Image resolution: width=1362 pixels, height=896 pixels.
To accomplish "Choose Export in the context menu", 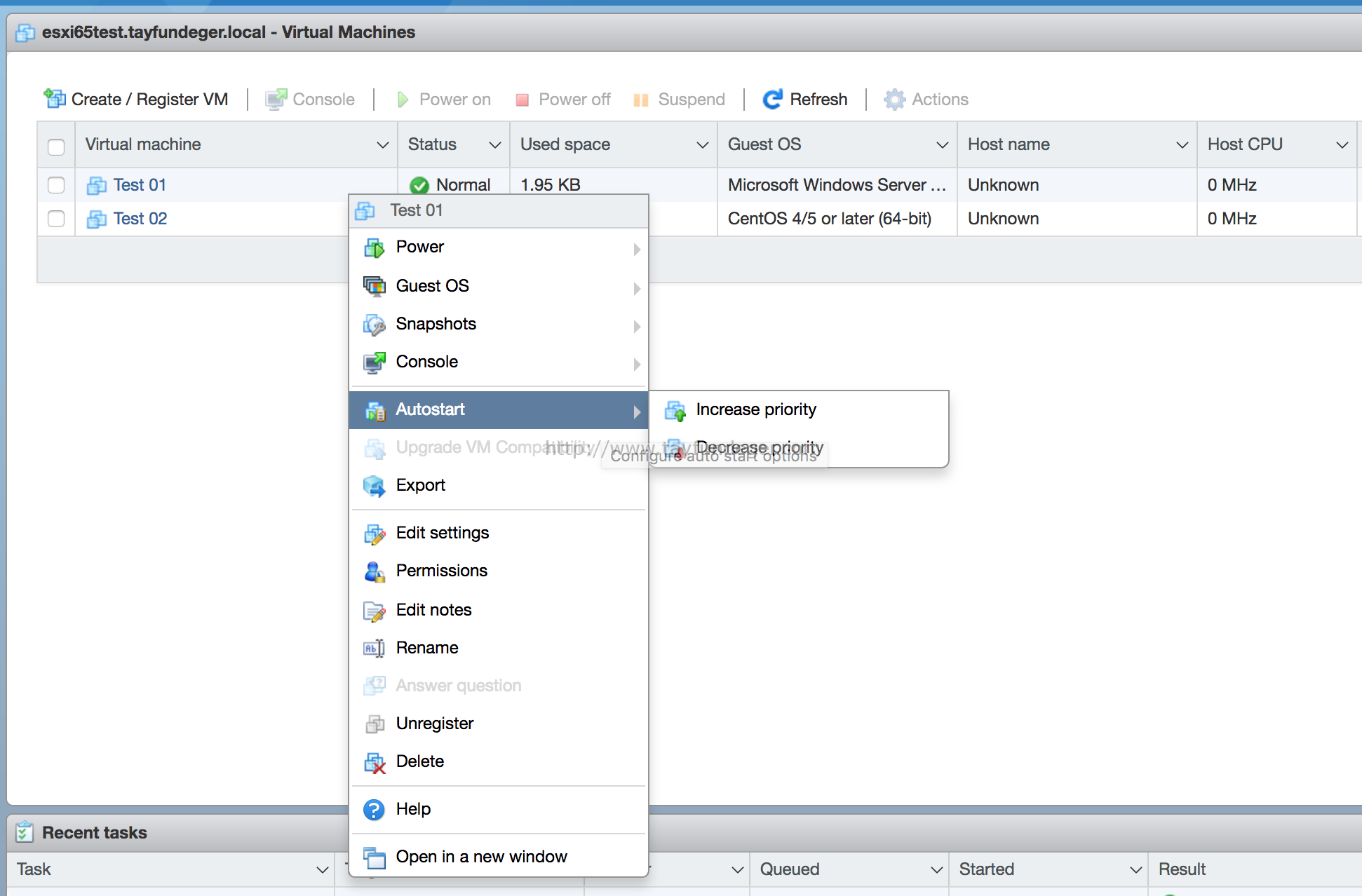I will click(x=499, y=485).
